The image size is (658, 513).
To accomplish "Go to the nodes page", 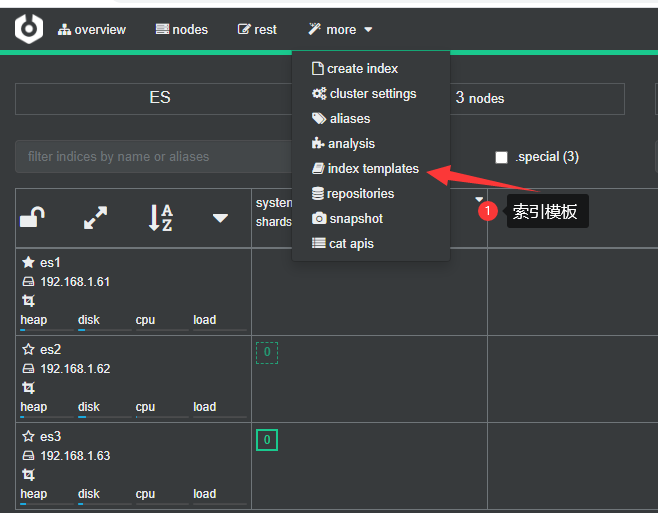I will (181, 29).
